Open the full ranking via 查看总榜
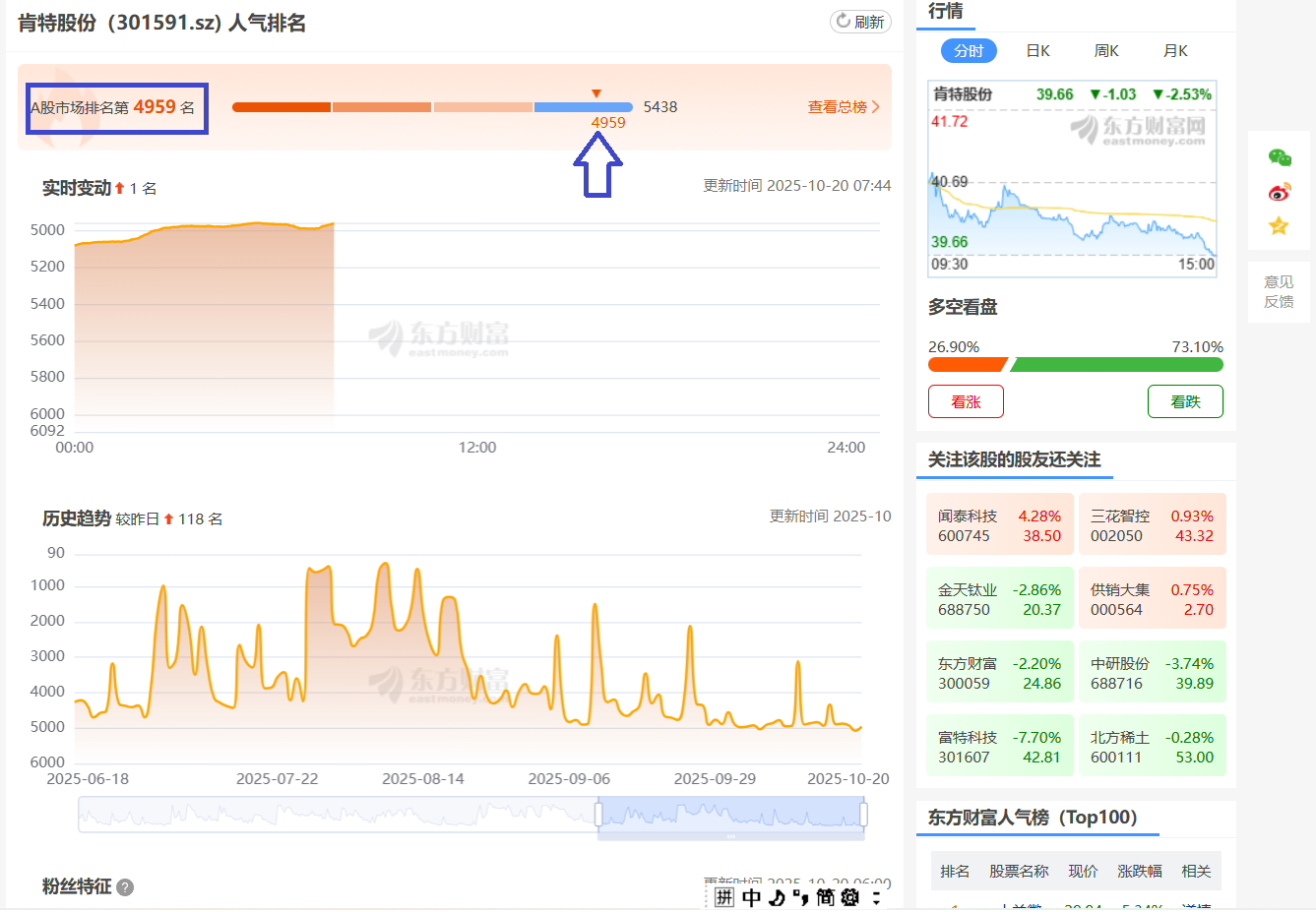 837,107
